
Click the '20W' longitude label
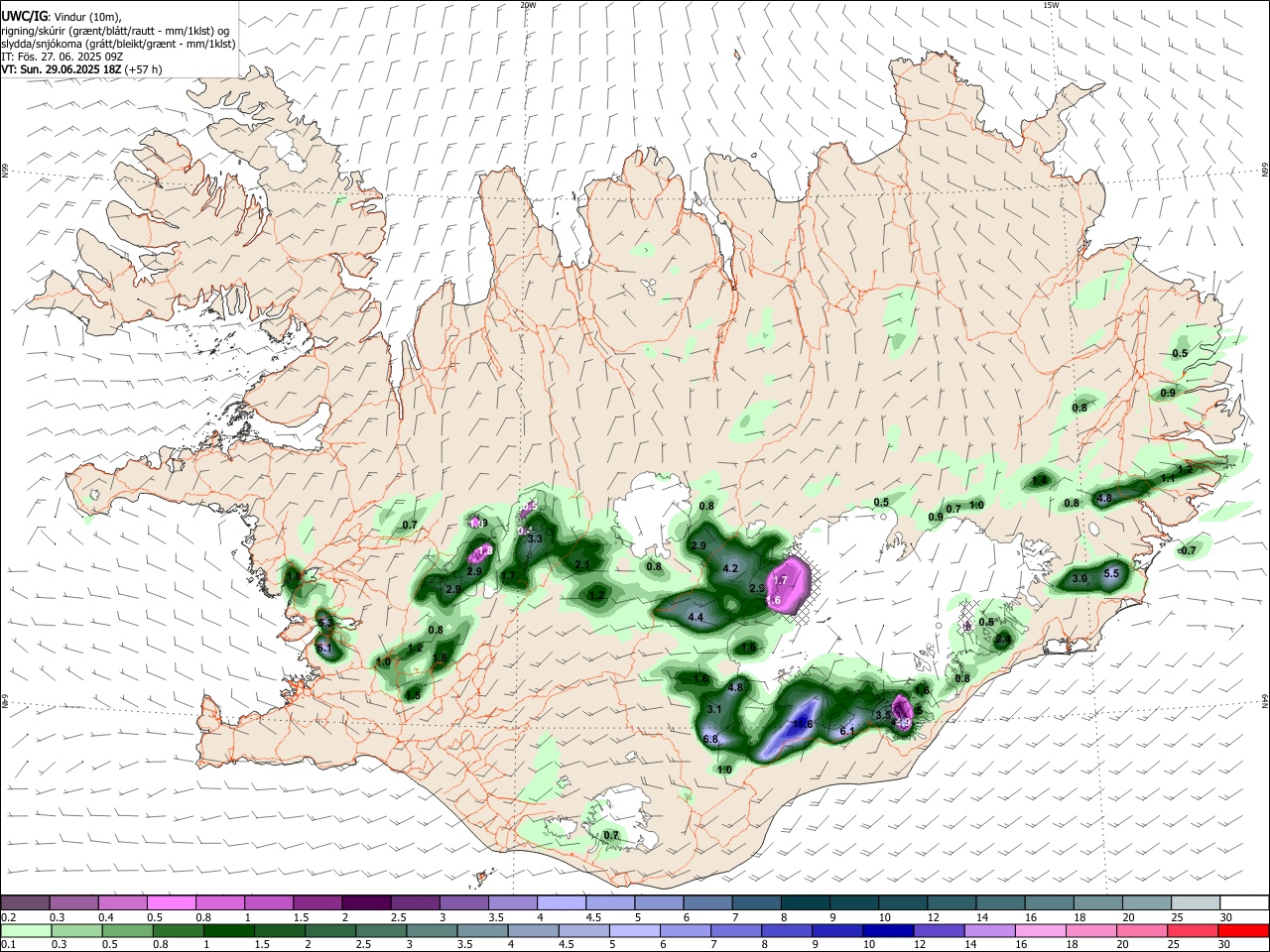(x=528, y=5)
